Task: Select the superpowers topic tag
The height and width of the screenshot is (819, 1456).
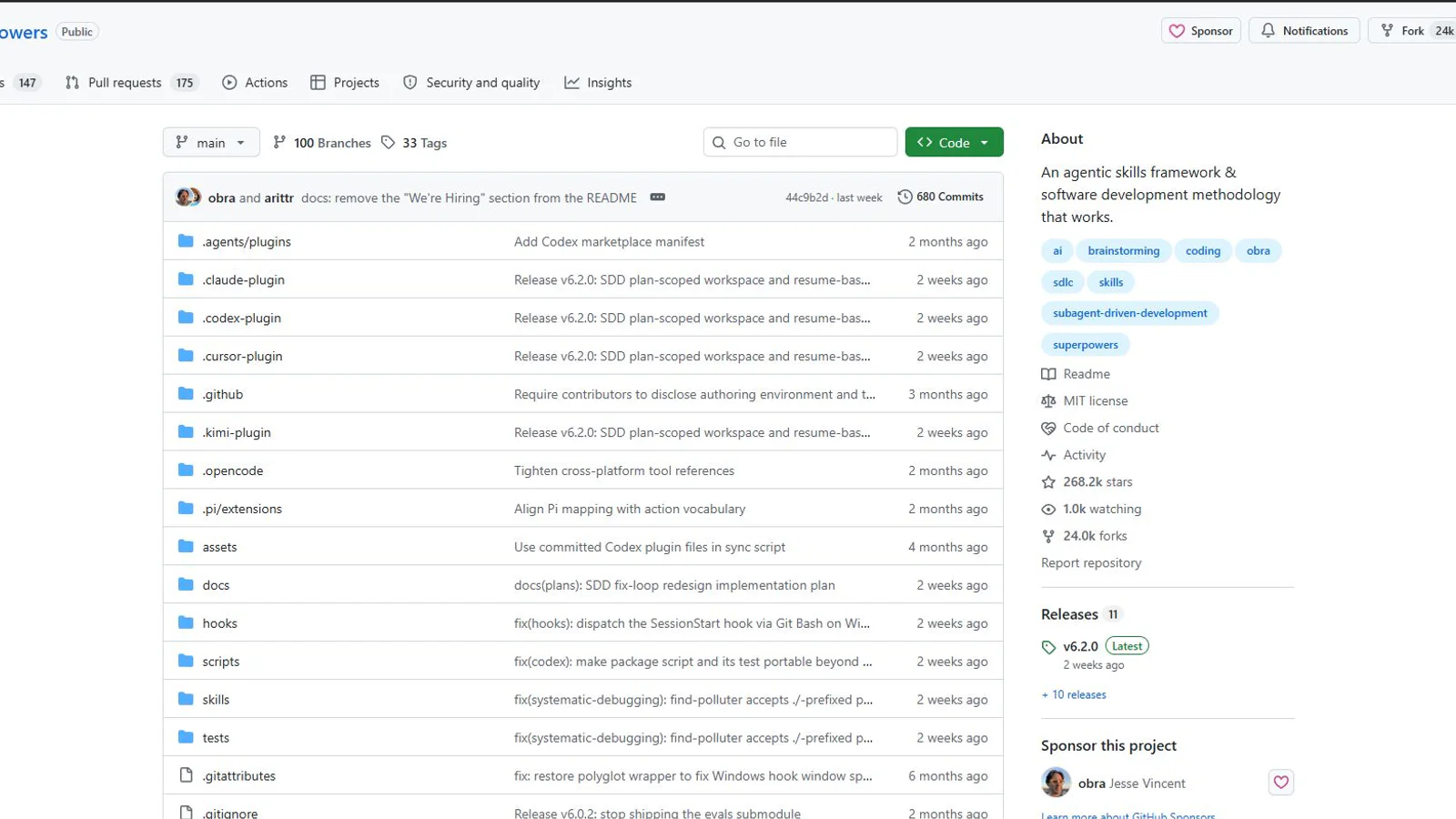Action: point(1086,345)
